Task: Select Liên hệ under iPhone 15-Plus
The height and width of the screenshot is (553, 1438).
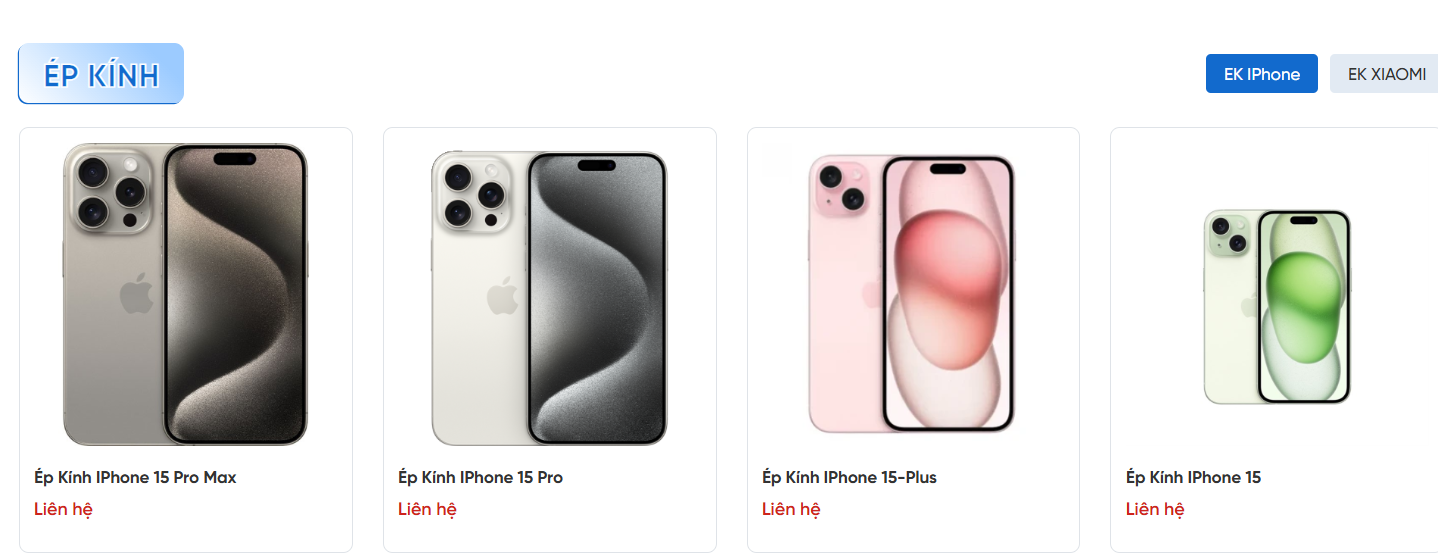Action: (791, 509)
